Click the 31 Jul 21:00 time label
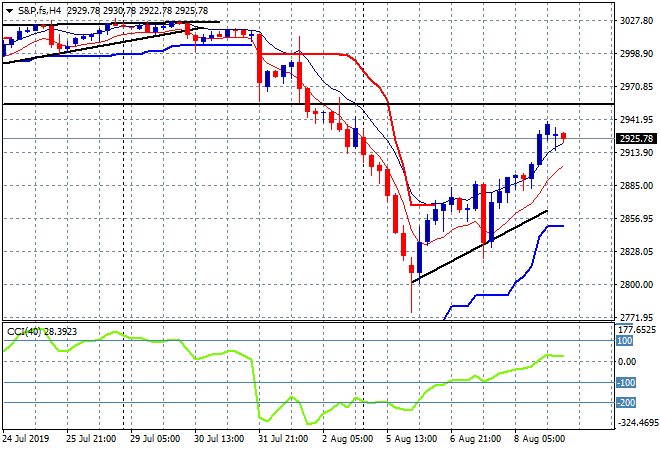 coord(283,439)
